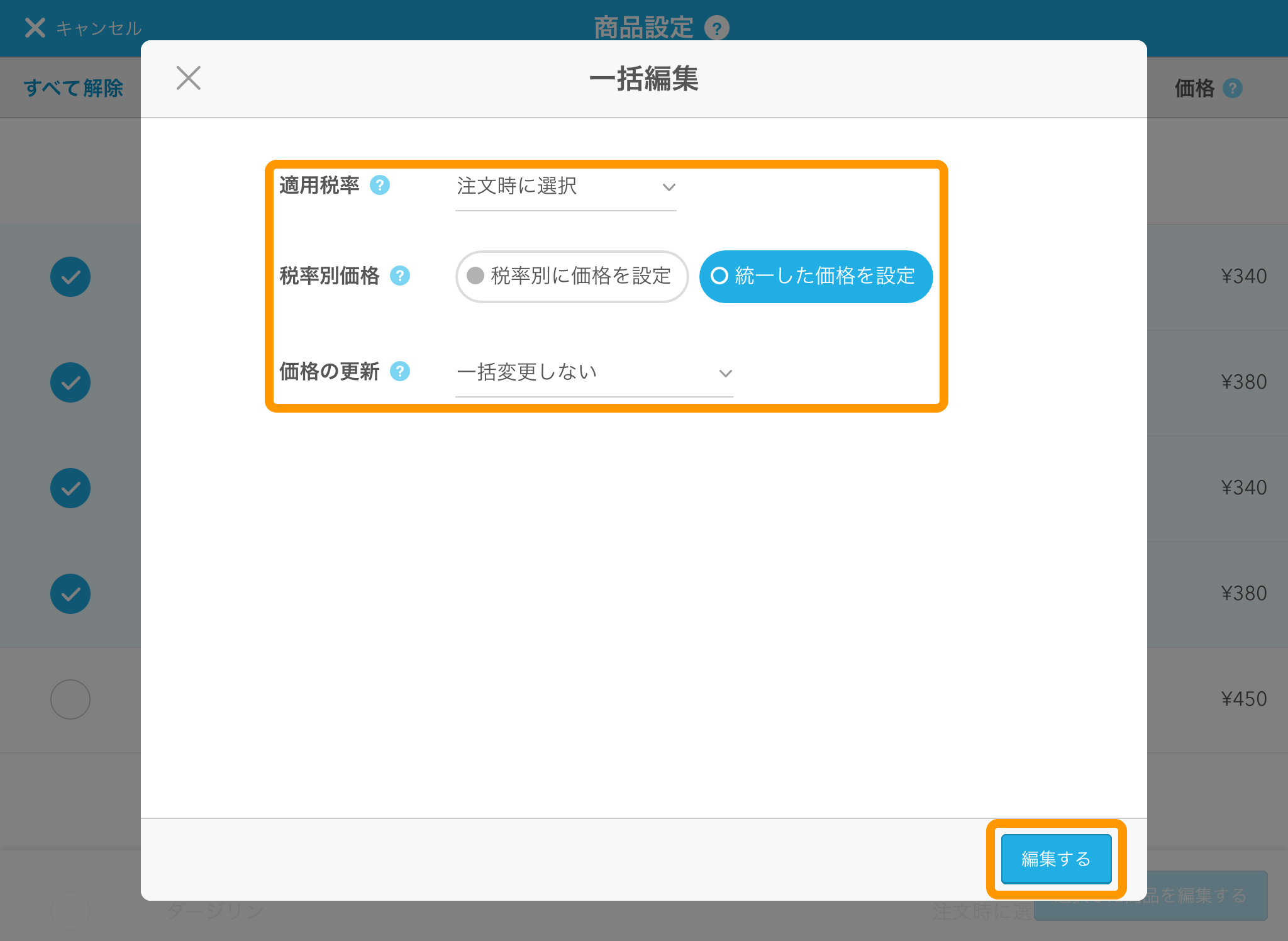The image size is (1288, 941).
Task: Click the 税率別価格 help icon
Action: (x=400, y=276)
